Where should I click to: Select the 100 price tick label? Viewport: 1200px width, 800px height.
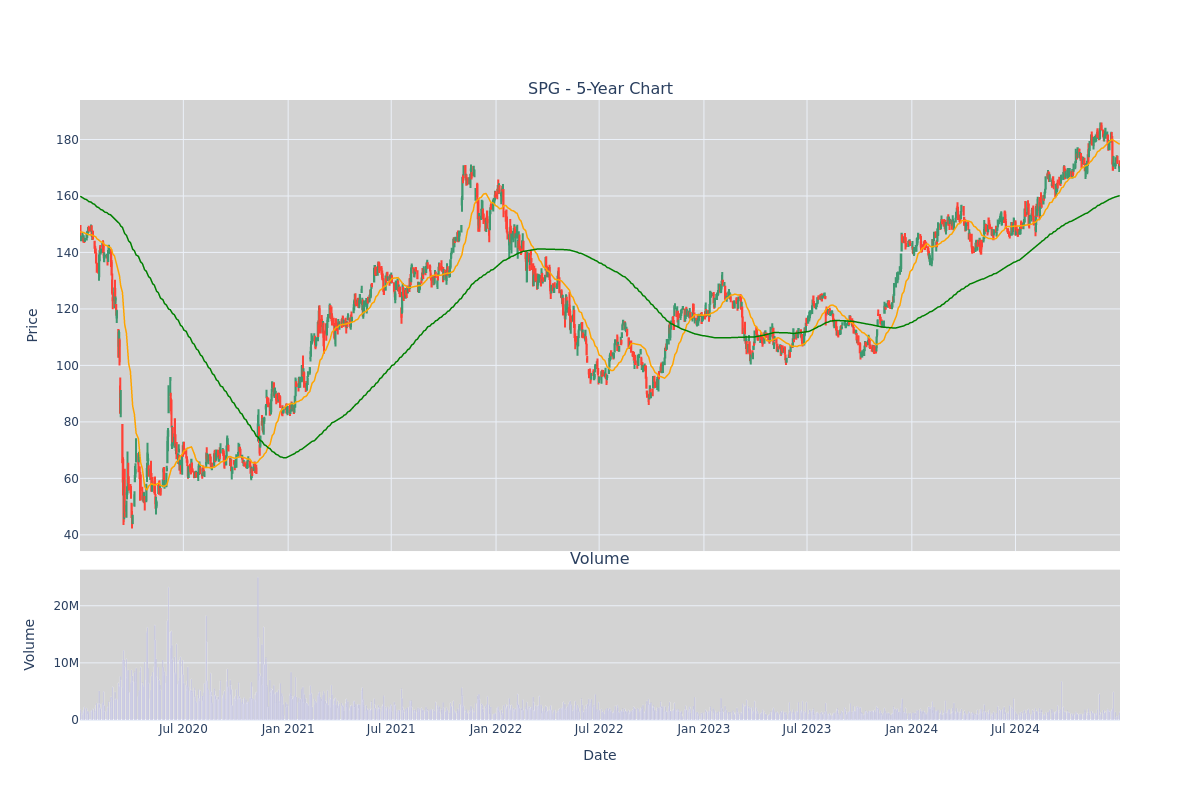coord(67,366)
